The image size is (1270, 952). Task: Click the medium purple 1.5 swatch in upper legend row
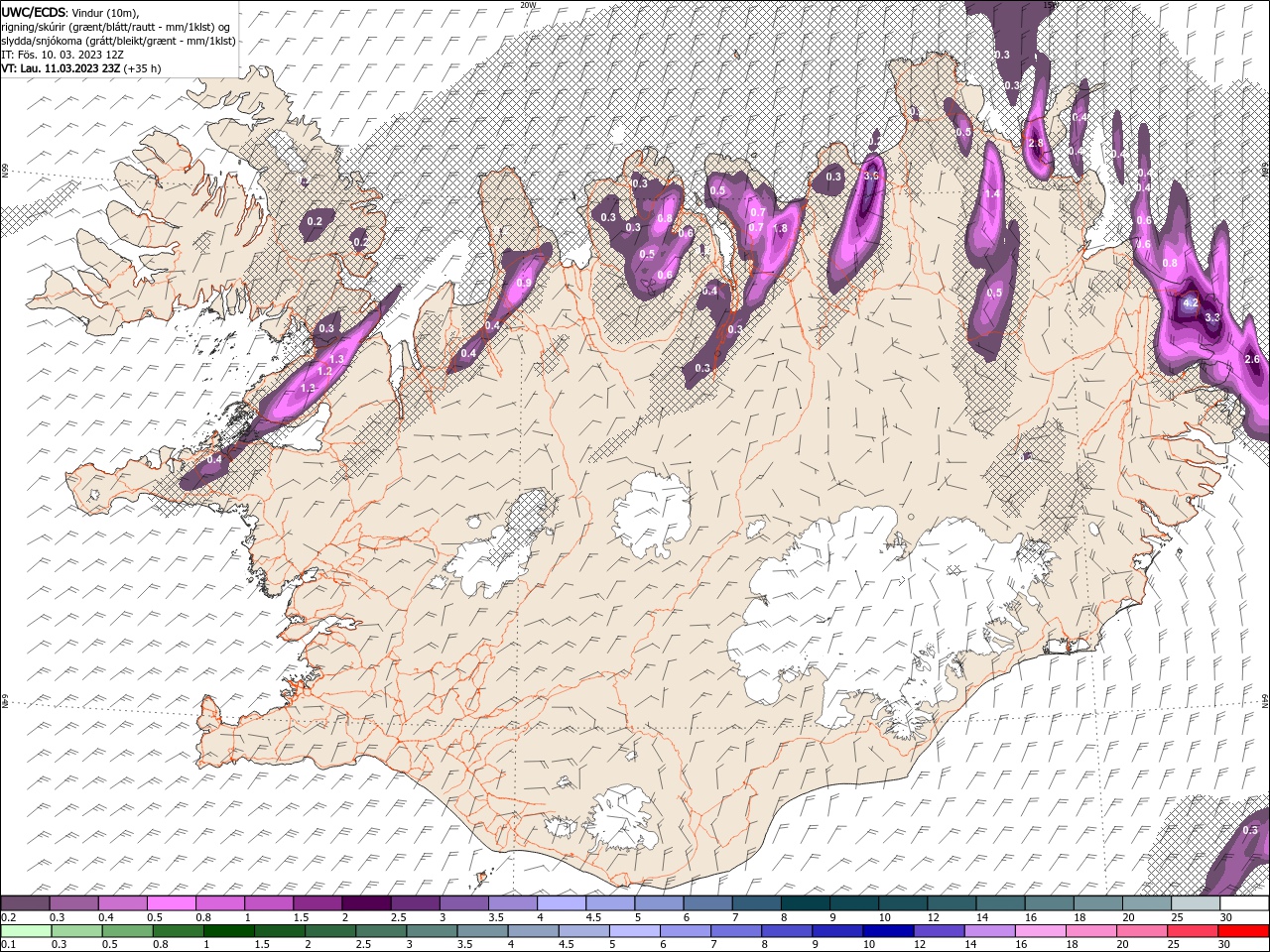(317, 903)
